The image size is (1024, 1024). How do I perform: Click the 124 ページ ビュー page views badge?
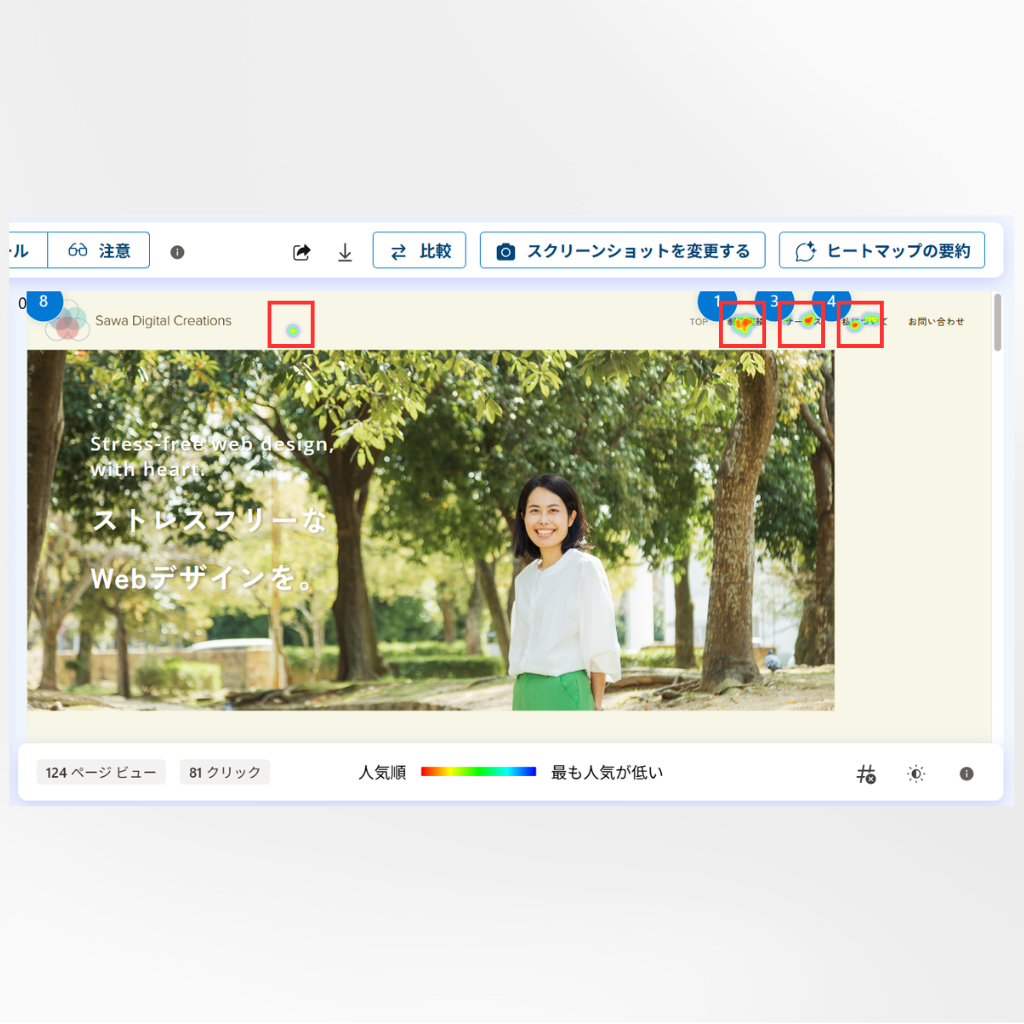(x=101, y=772)
